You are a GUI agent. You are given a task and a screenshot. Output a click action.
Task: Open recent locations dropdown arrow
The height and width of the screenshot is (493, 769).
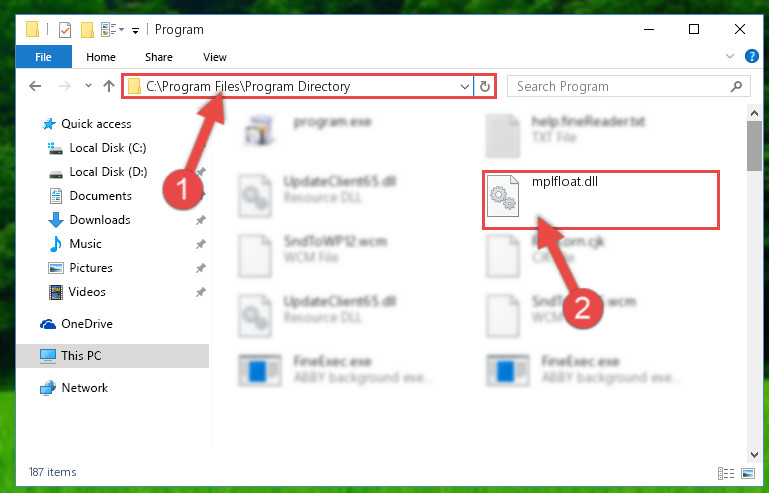tap(88, 86)
